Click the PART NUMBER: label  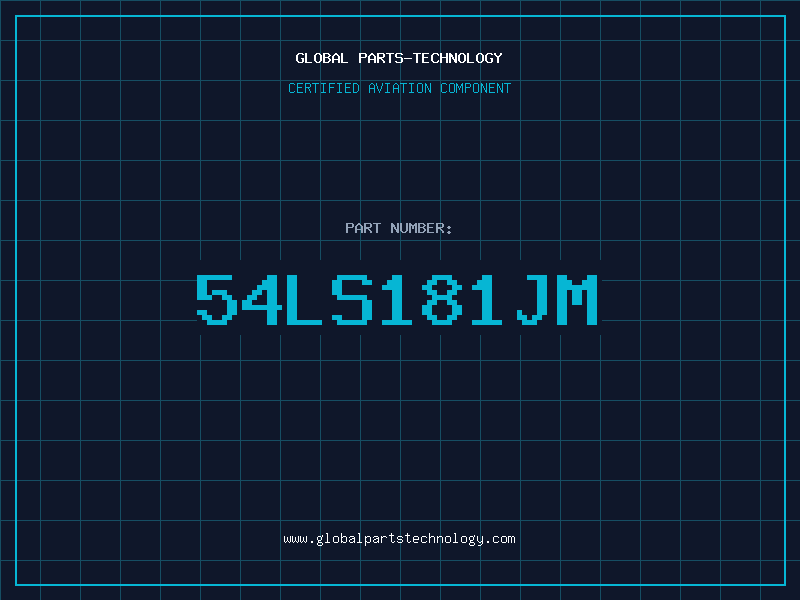point(399,228)
